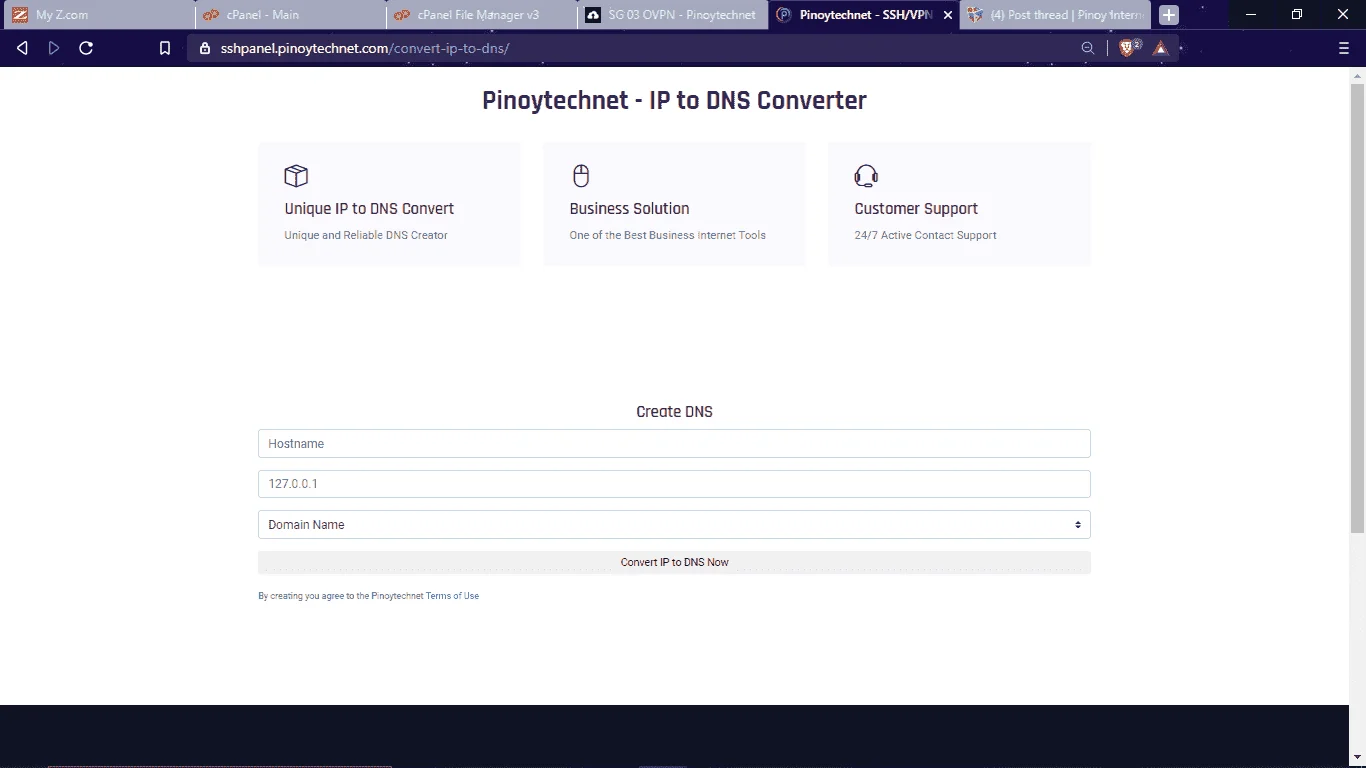Open the Terms of Use link
The height and width of the screenshot is (768, 1366).
tap(452, 596)
